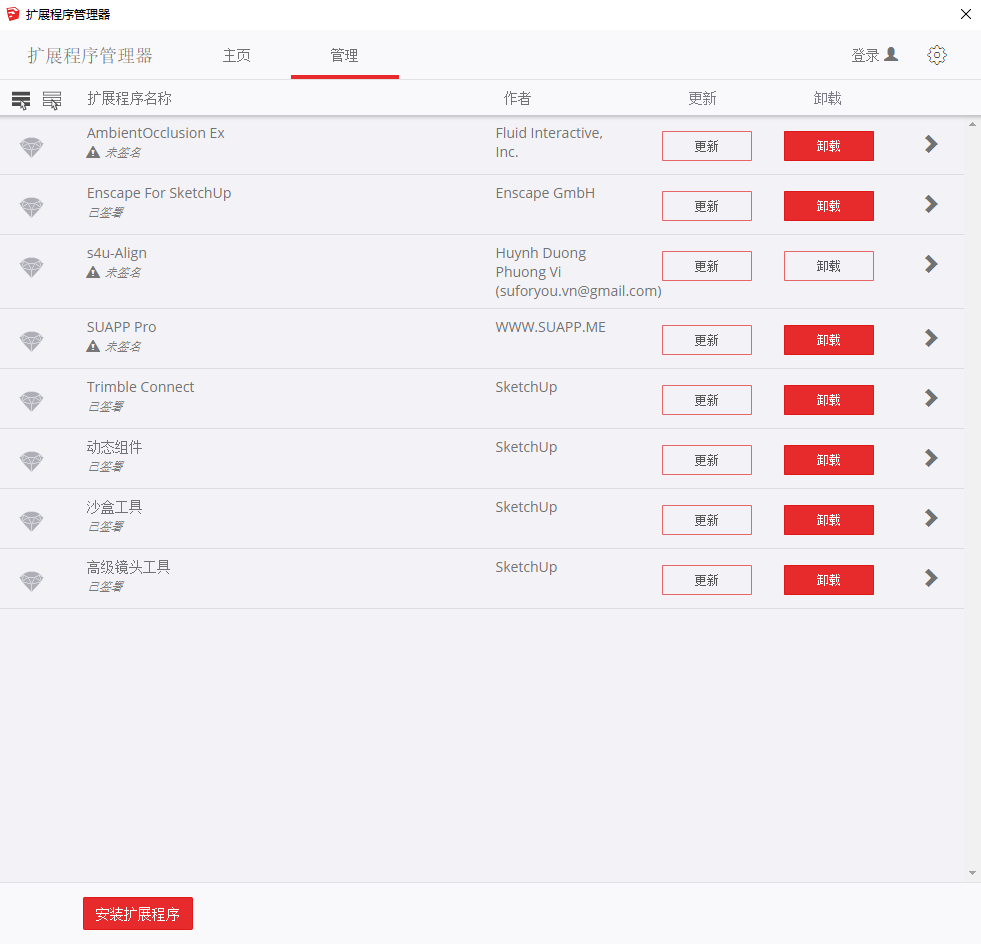
Task: Click Fluid Interactive, Inc. author text
Action: pos(549,142)
